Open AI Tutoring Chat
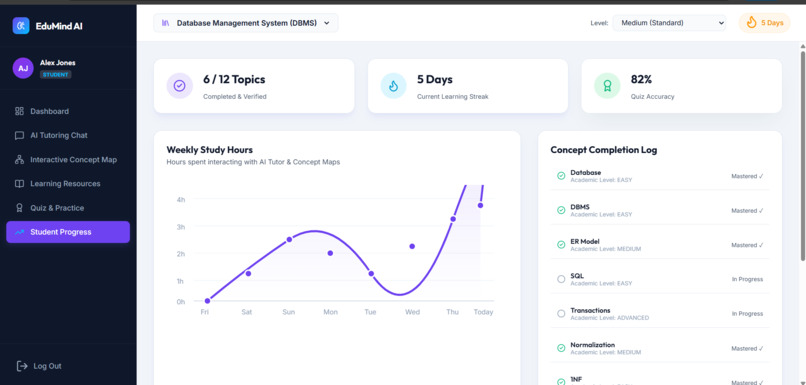 click(68, 136)
